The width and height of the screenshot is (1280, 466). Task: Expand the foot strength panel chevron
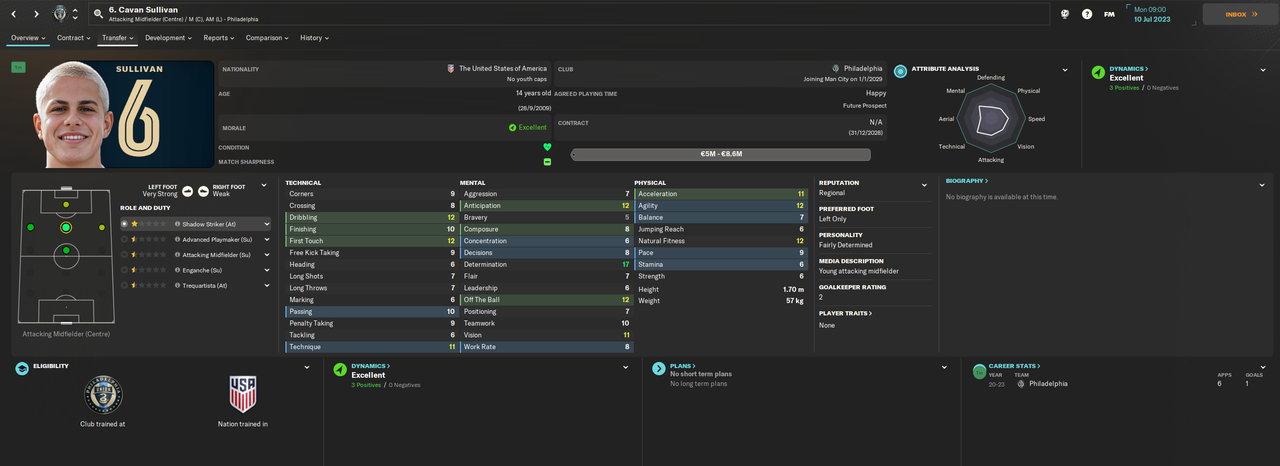(x=264, y=185)
